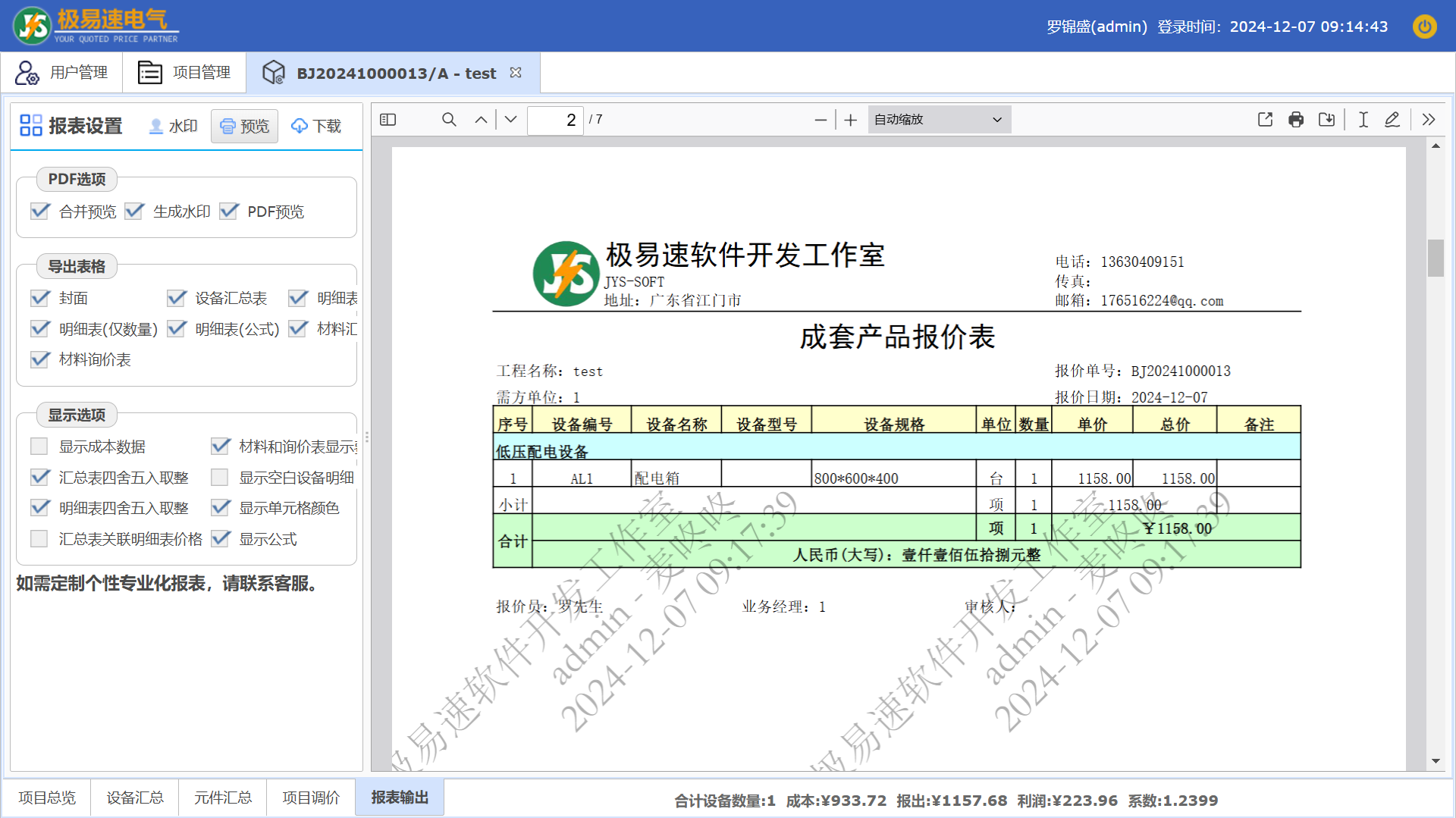Select the draw pen tool
This screenshot has width=1456, height=818.
1392,120
